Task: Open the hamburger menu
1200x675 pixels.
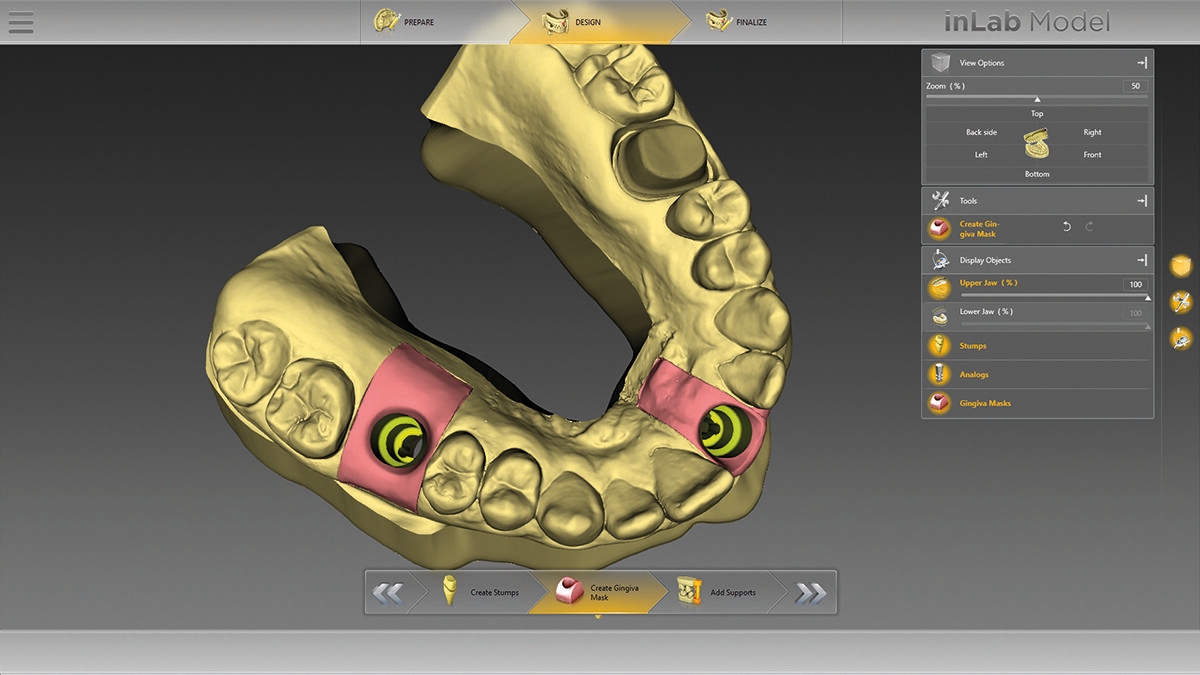Action: (x=20, y=22)
